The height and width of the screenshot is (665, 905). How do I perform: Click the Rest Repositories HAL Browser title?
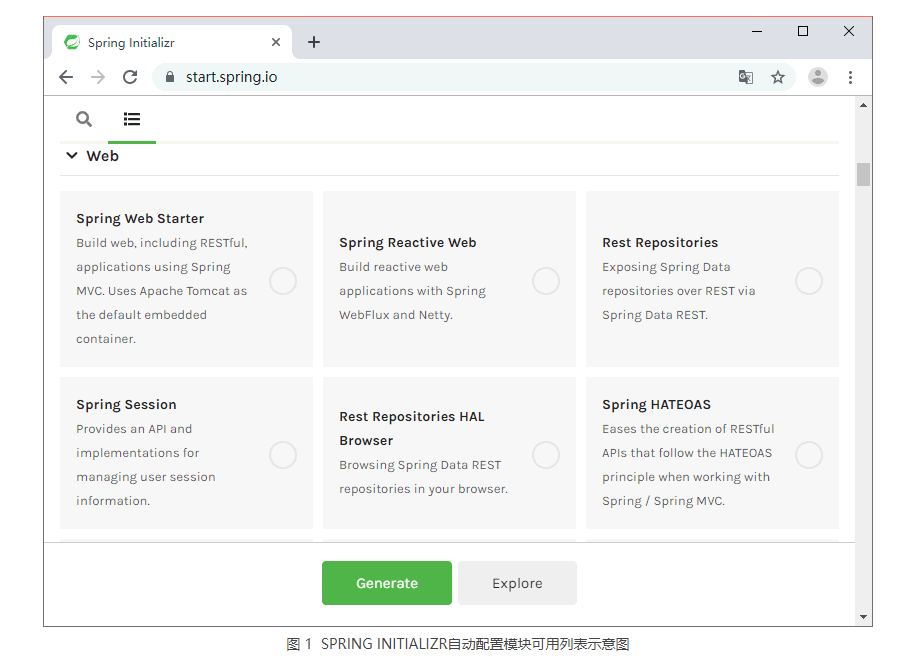[x=412, y=428]
